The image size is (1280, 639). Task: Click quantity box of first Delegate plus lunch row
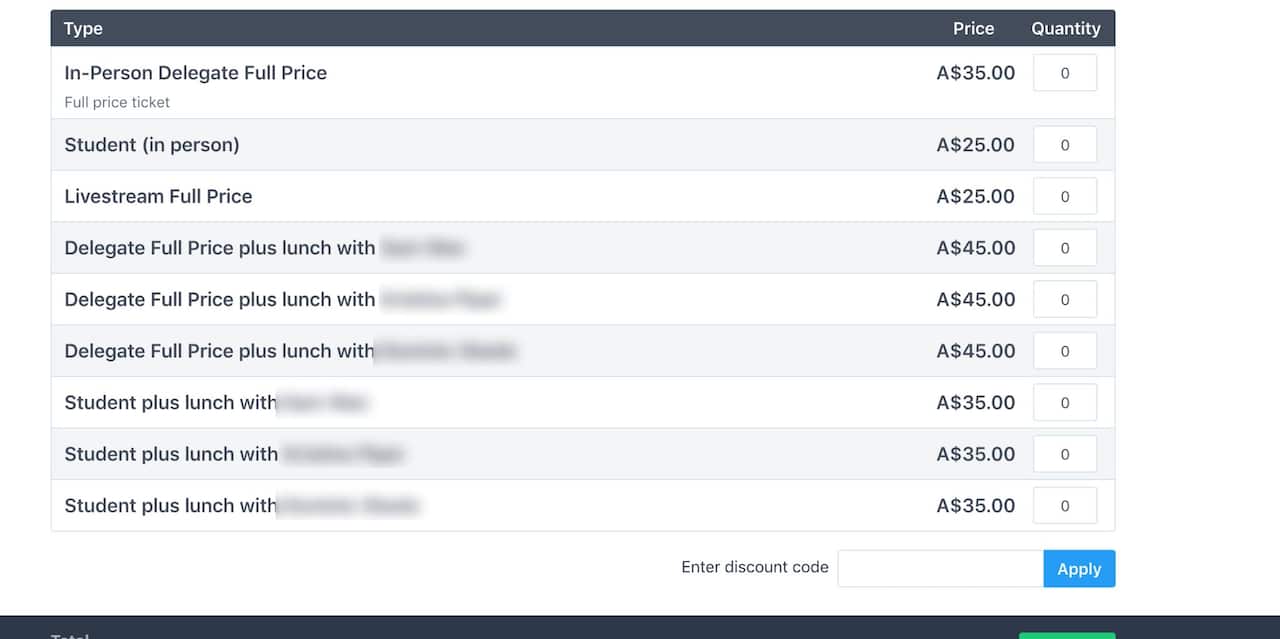tap(1064, 248)
